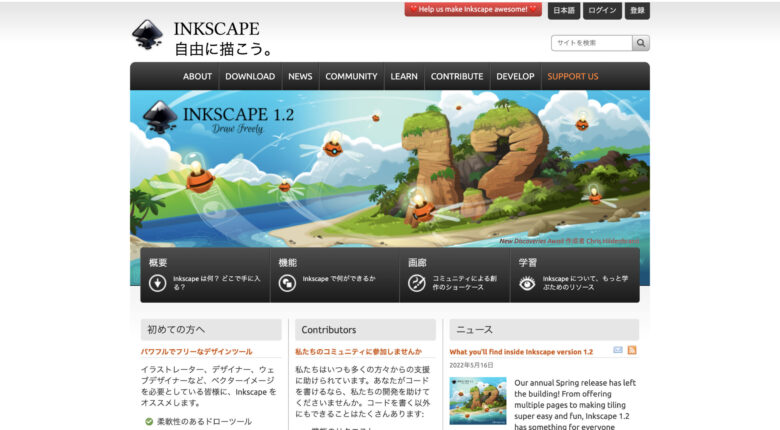Screen dimensions: 780x430
Task: Open 機能 features panel link
Action: point(334,275)
